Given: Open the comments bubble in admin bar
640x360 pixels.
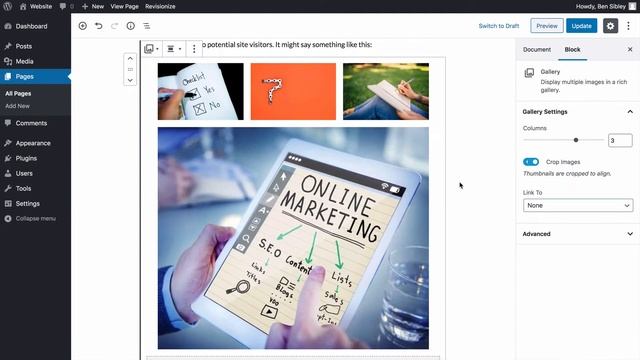Looking at the screenshot, I should point(62,7).
